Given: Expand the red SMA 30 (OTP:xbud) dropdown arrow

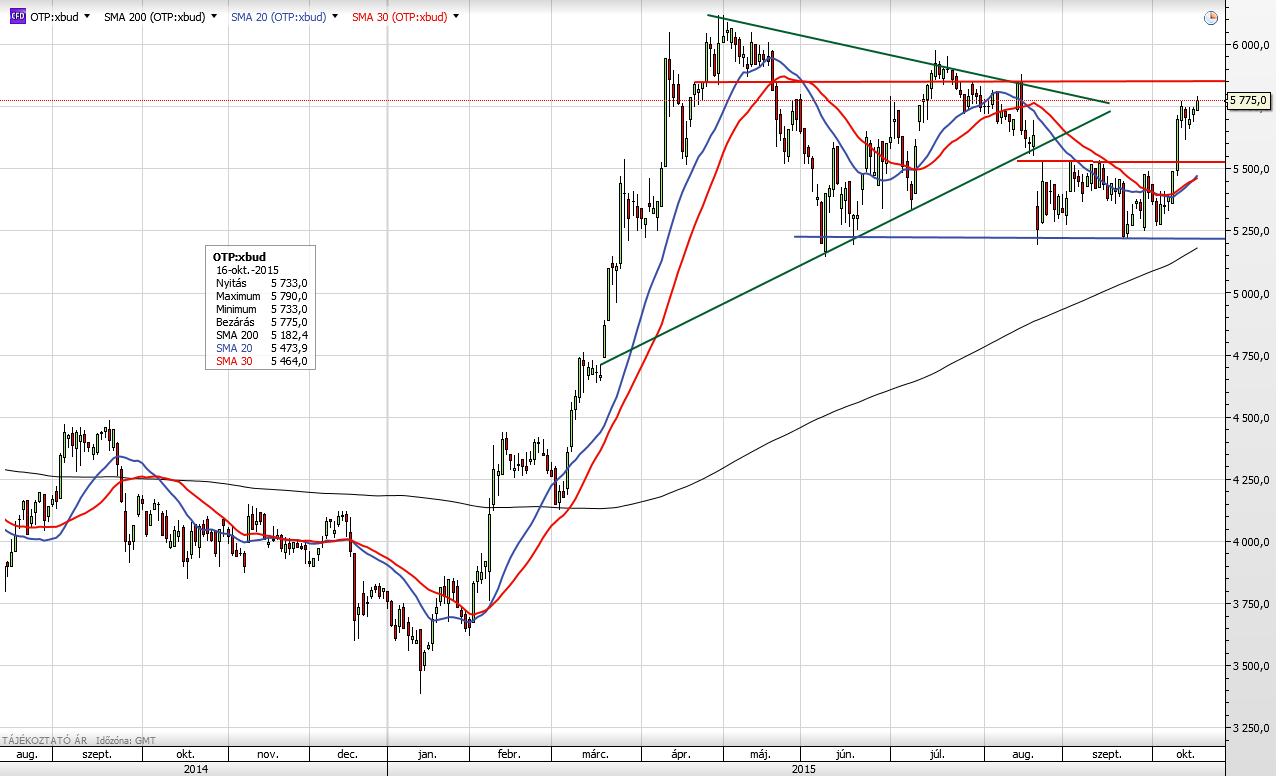Looking at the screenshot, I should [457, 17].
